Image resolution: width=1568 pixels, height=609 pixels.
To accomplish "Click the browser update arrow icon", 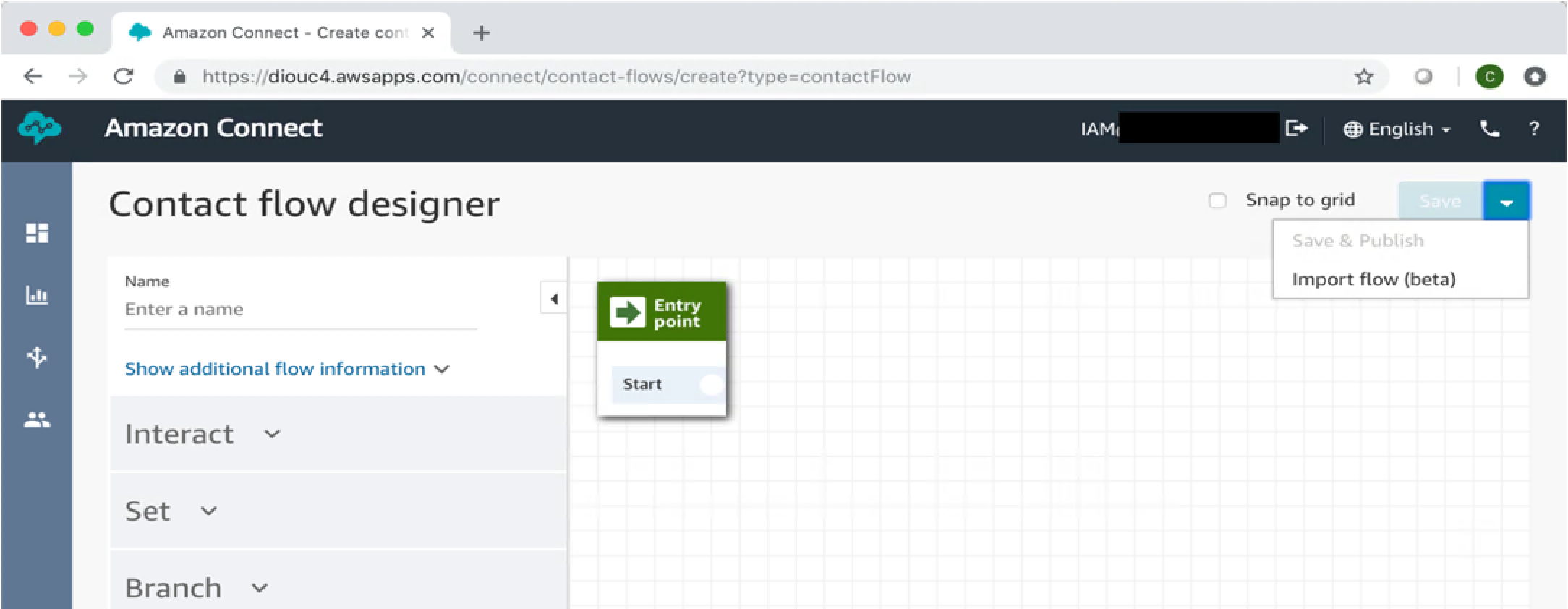I will point(1535,77).
